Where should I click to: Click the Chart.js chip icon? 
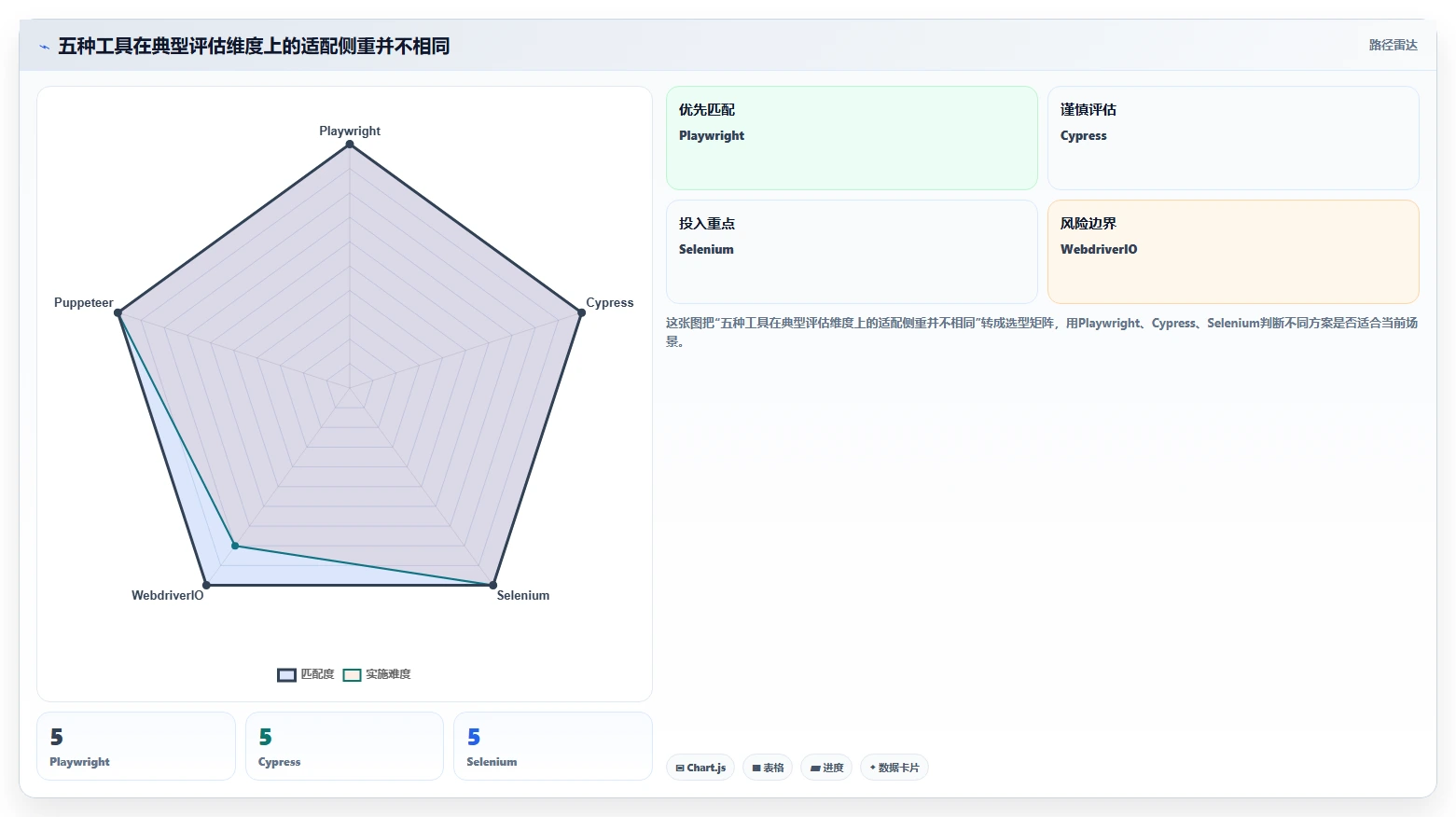coord(680,769)
